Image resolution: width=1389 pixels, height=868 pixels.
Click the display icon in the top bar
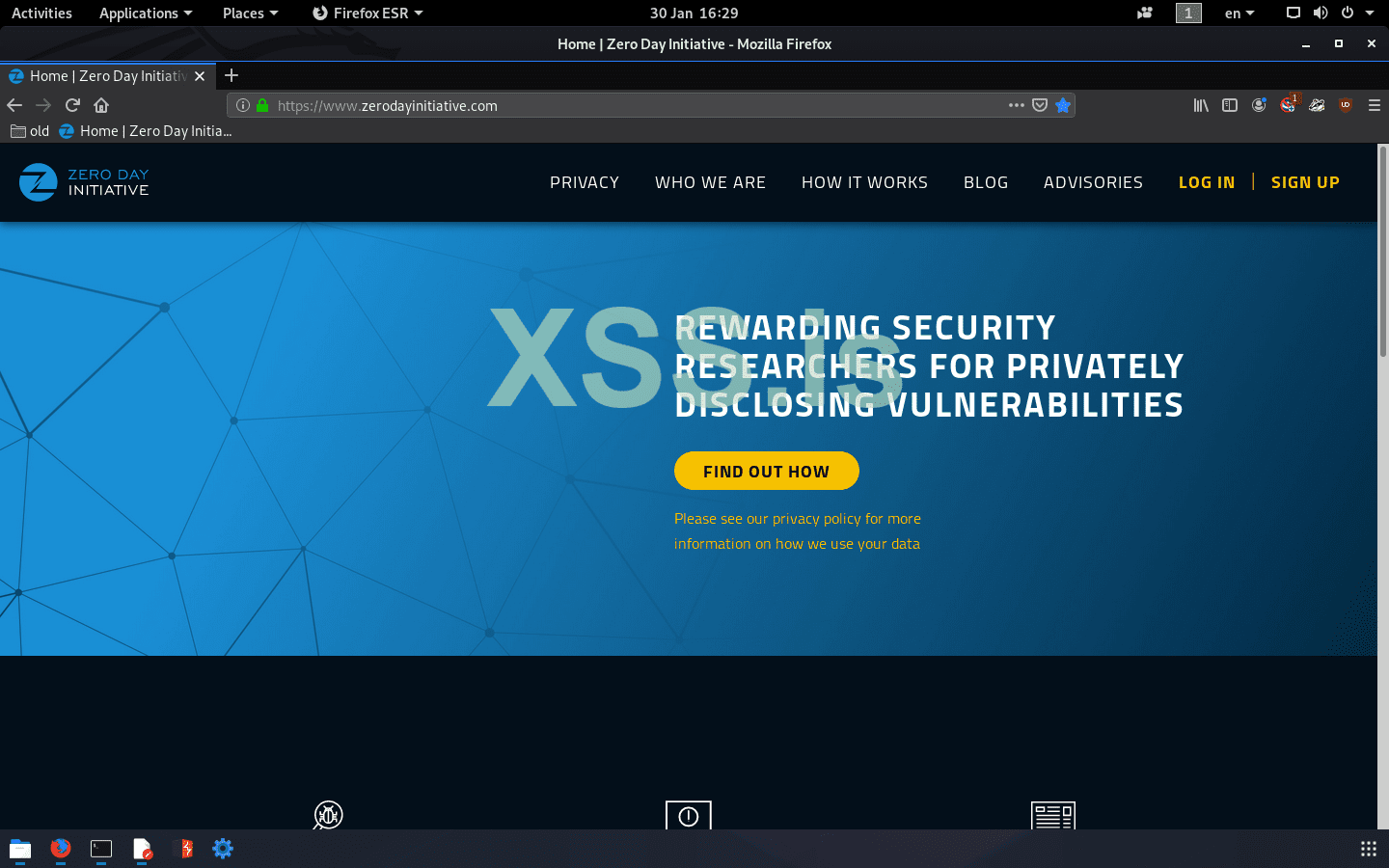tap(1294, 13)
